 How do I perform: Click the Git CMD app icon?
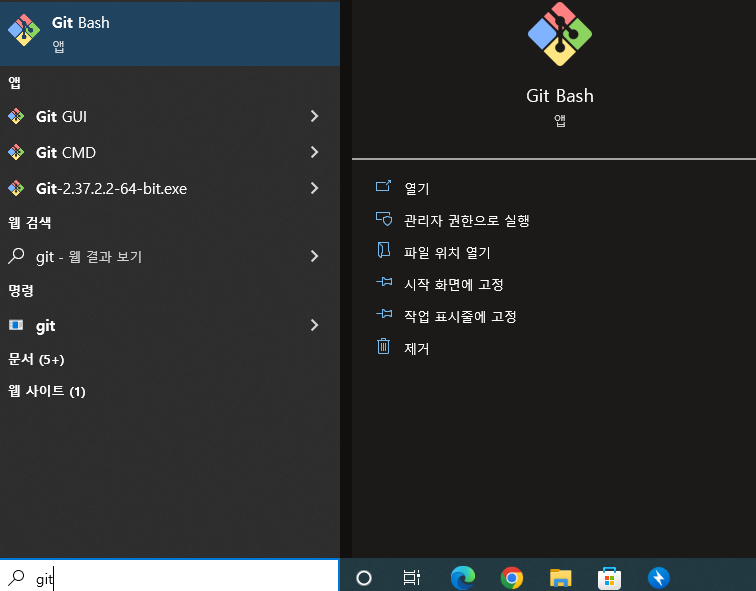[x=16, y=152]
